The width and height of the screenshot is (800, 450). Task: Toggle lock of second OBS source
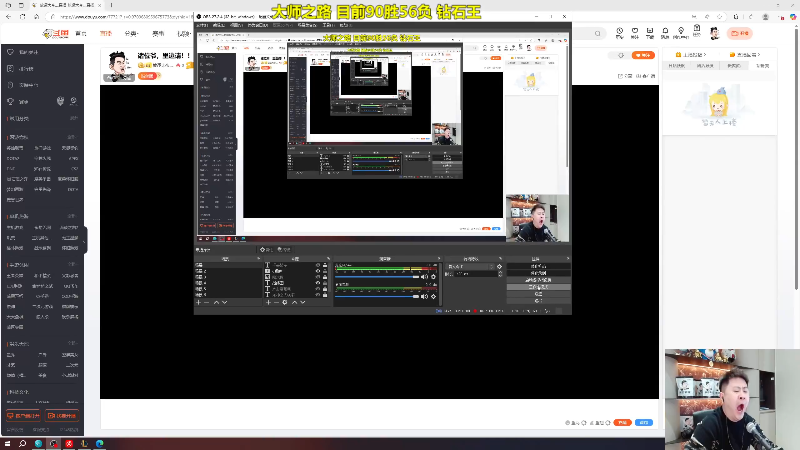(x=325, y=271)
